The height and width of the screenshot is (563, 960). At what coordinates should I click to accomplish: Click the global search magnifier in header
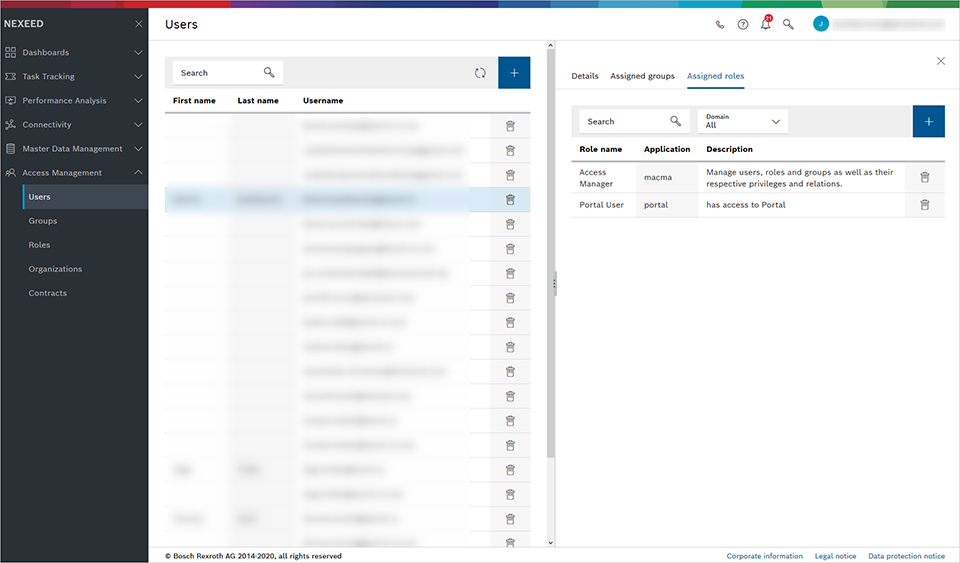[788, 24]
